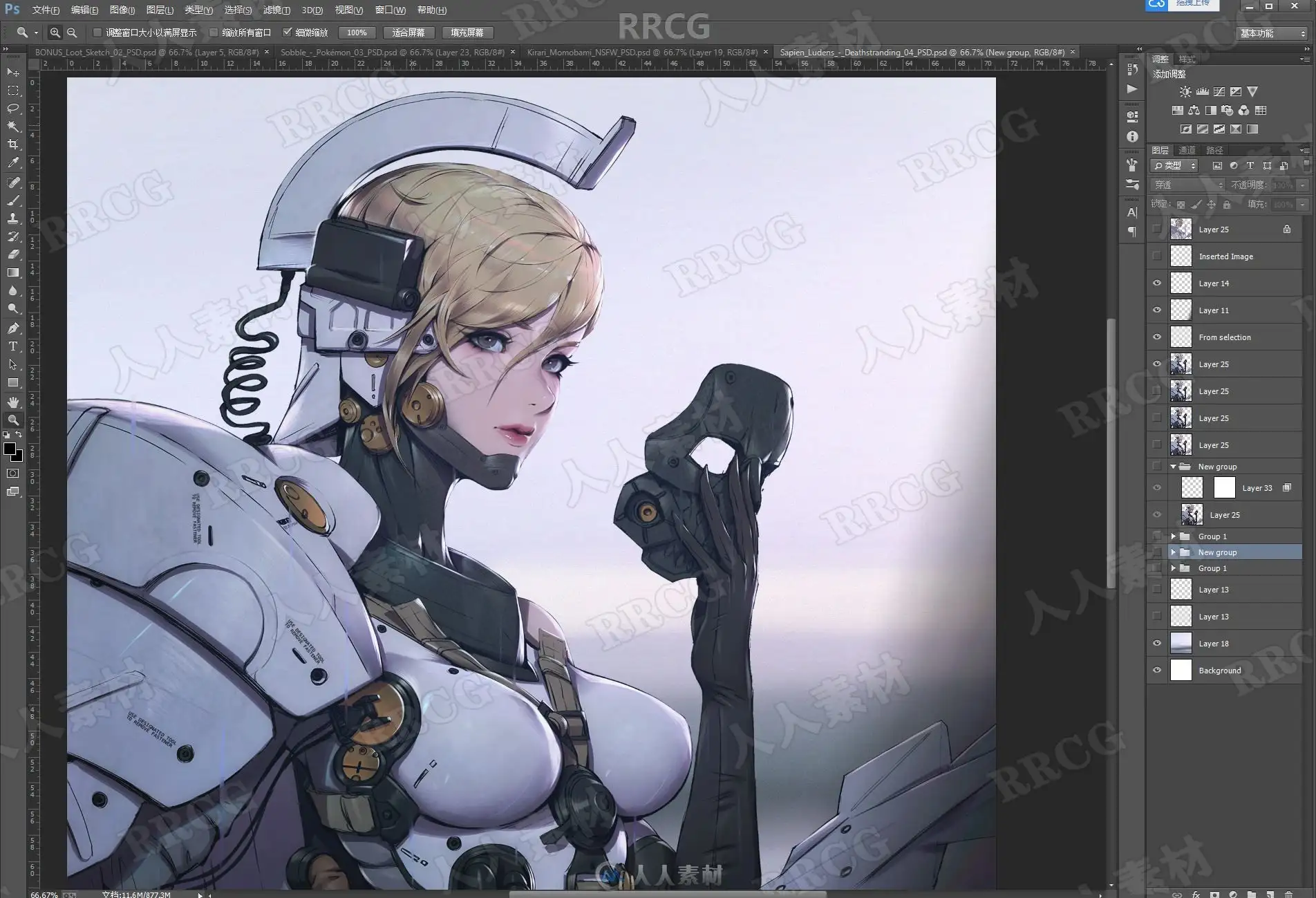The image size is (1316, 898).
Task: Open the 基本功能 workspace dropdown
Action: pos(1272,33)
